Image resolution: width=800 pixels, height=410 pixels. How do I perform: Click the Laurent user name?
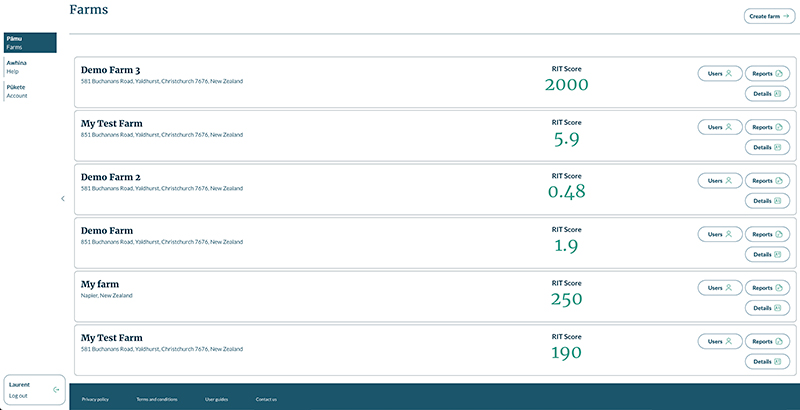[19, 385]
